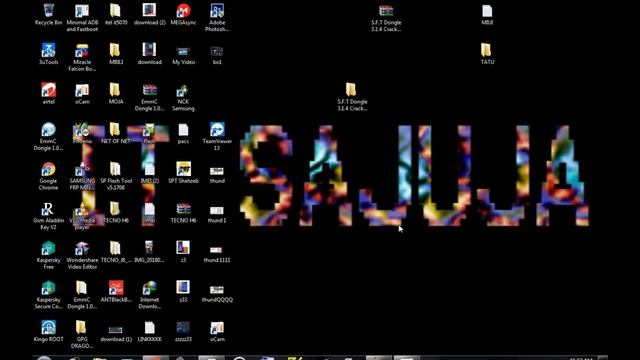Viewport: 640px width, 360px height.
Task: Open the NET OF NET folder
Action: (x=116, y=129)
